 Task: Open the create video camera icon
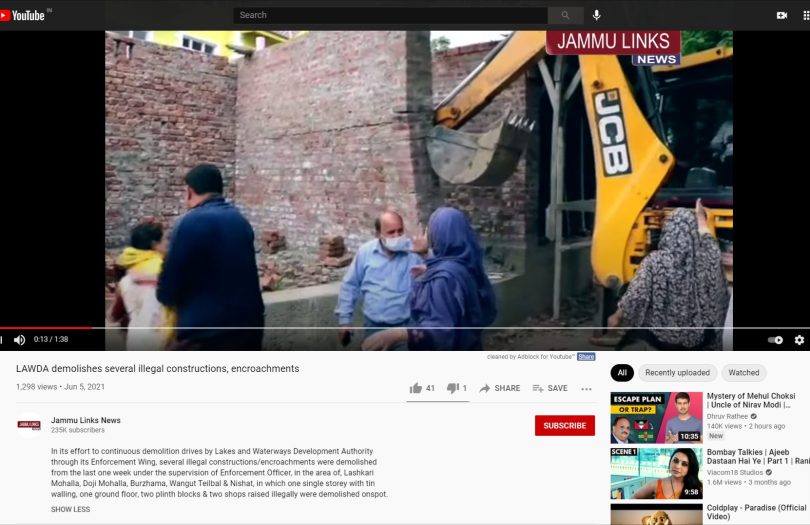click(782, 16)
